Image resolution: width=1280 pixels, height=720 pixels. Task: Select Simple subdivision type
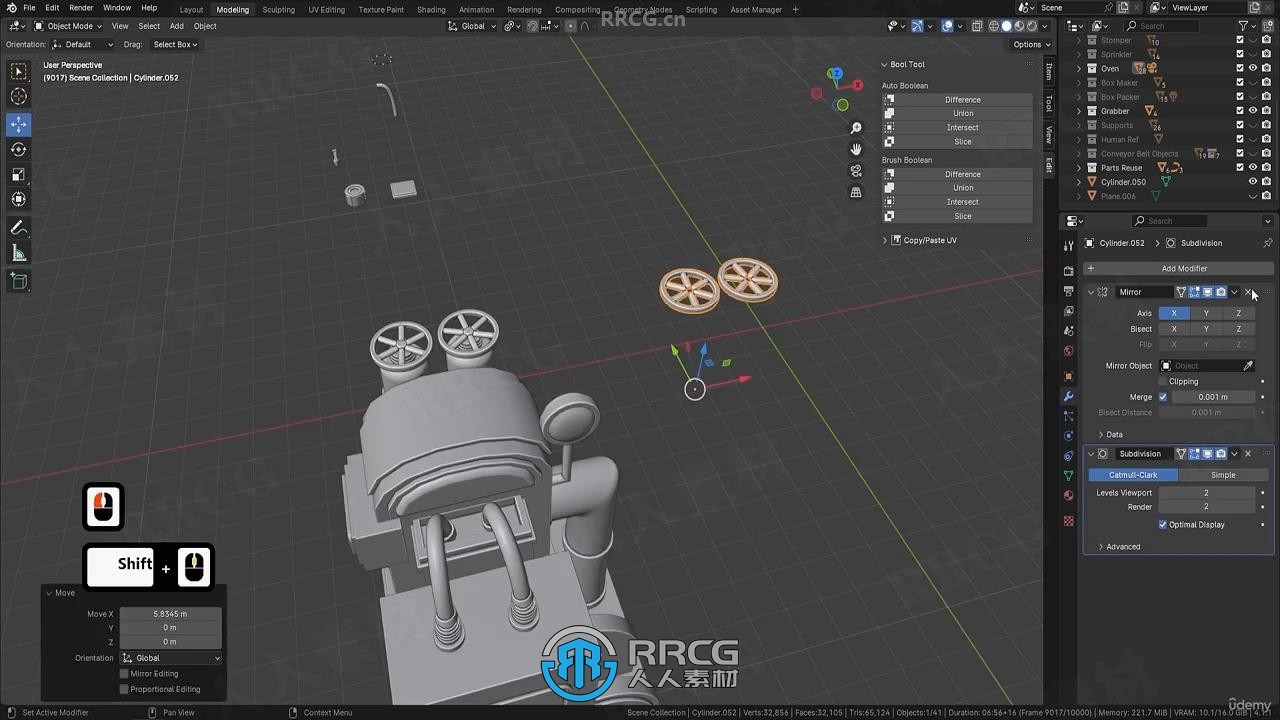click(1223, 475)
